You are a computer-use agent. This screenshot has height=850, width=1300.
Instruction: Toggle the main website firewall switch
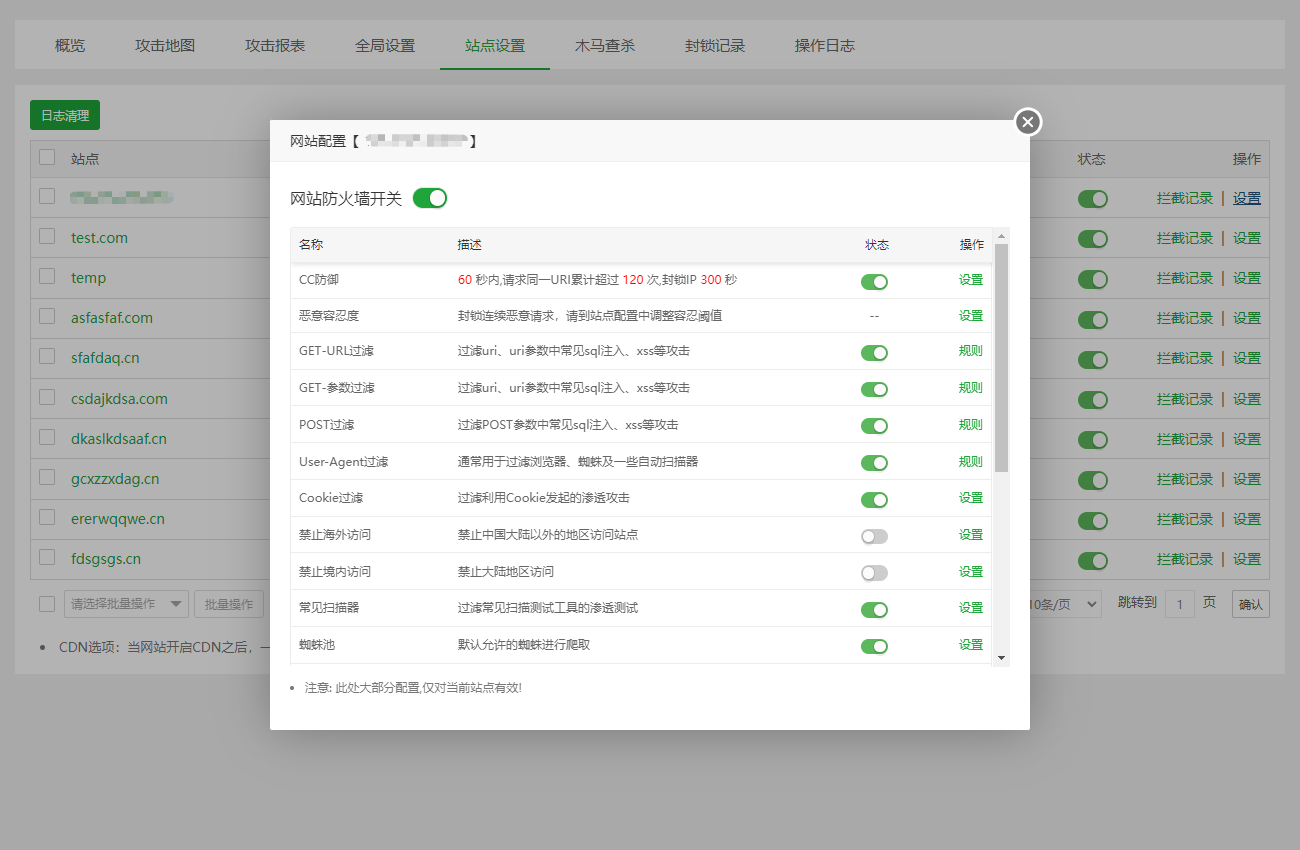(x=429, y=198)
